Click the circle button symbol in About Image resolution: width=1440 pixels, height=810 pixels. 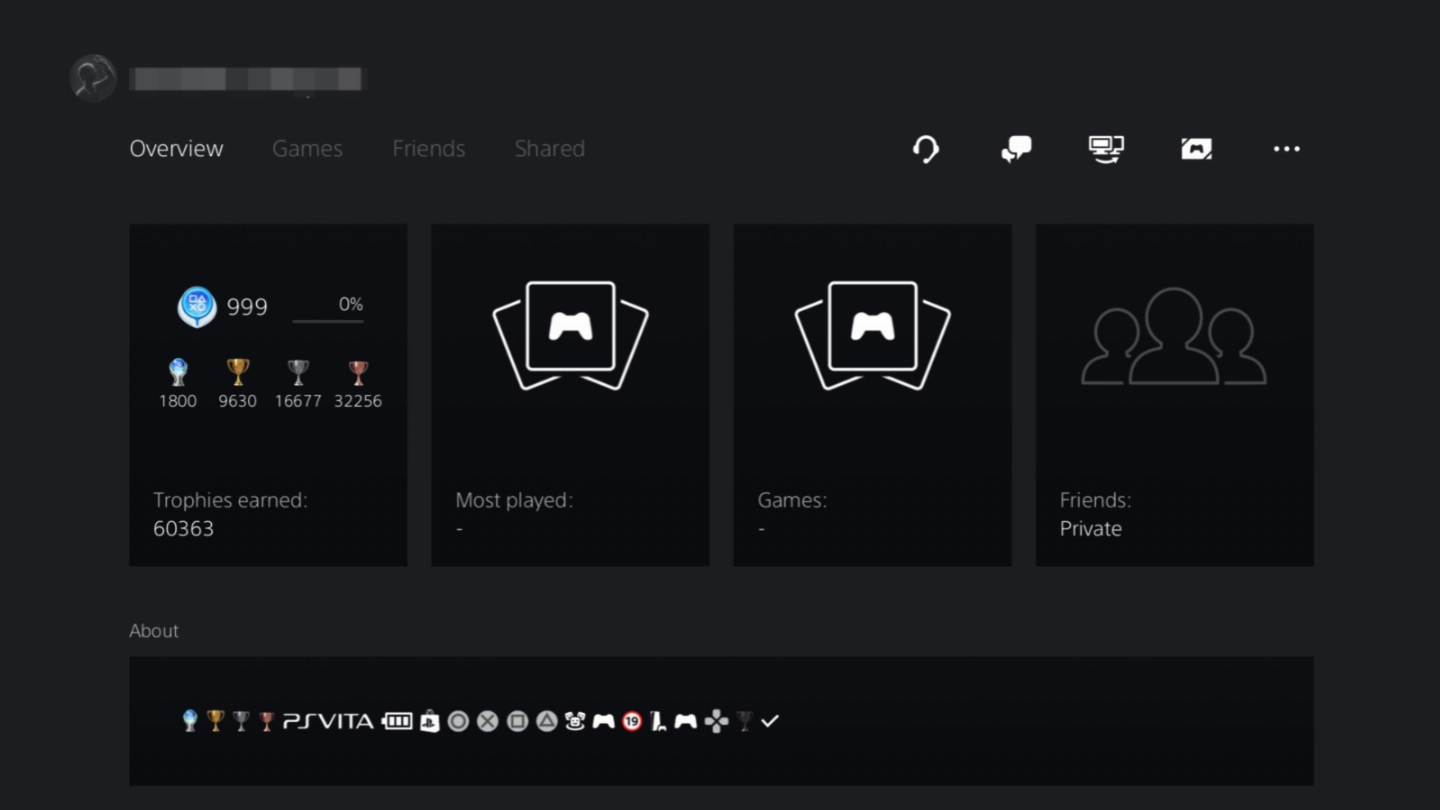point(458,721)
